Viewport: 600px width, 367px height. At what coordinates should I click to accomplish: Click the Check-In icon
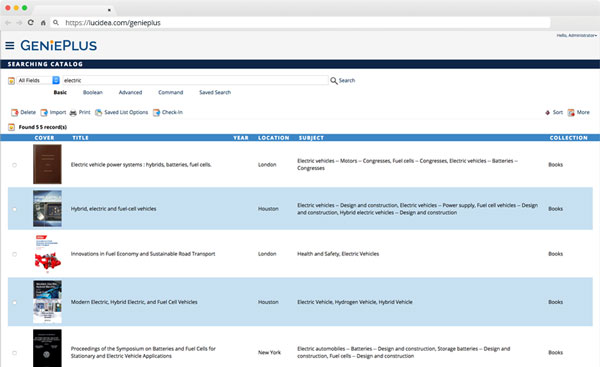point(156,112)
